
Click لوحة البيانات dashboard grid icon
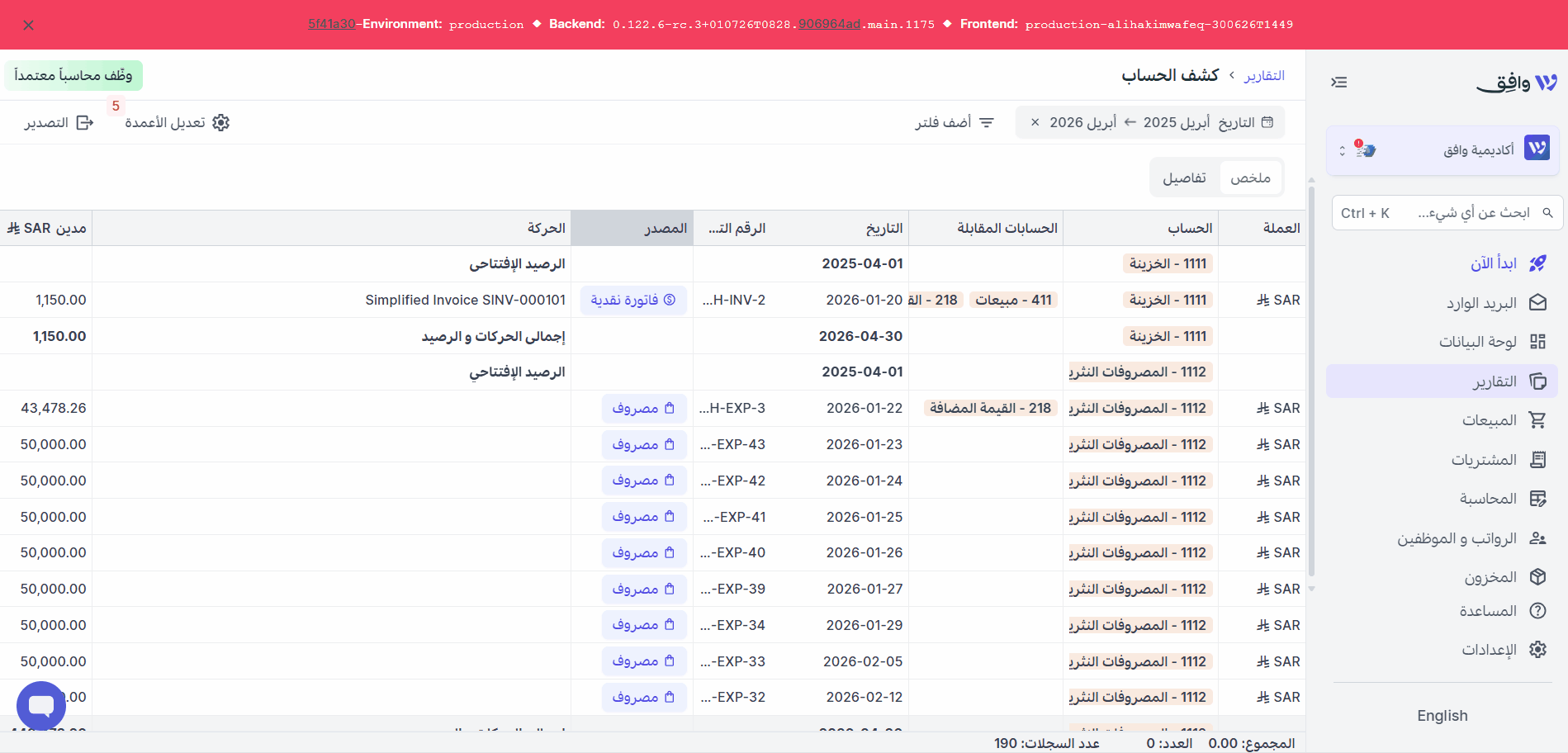pyautogui.click(x=1537, y=342)
